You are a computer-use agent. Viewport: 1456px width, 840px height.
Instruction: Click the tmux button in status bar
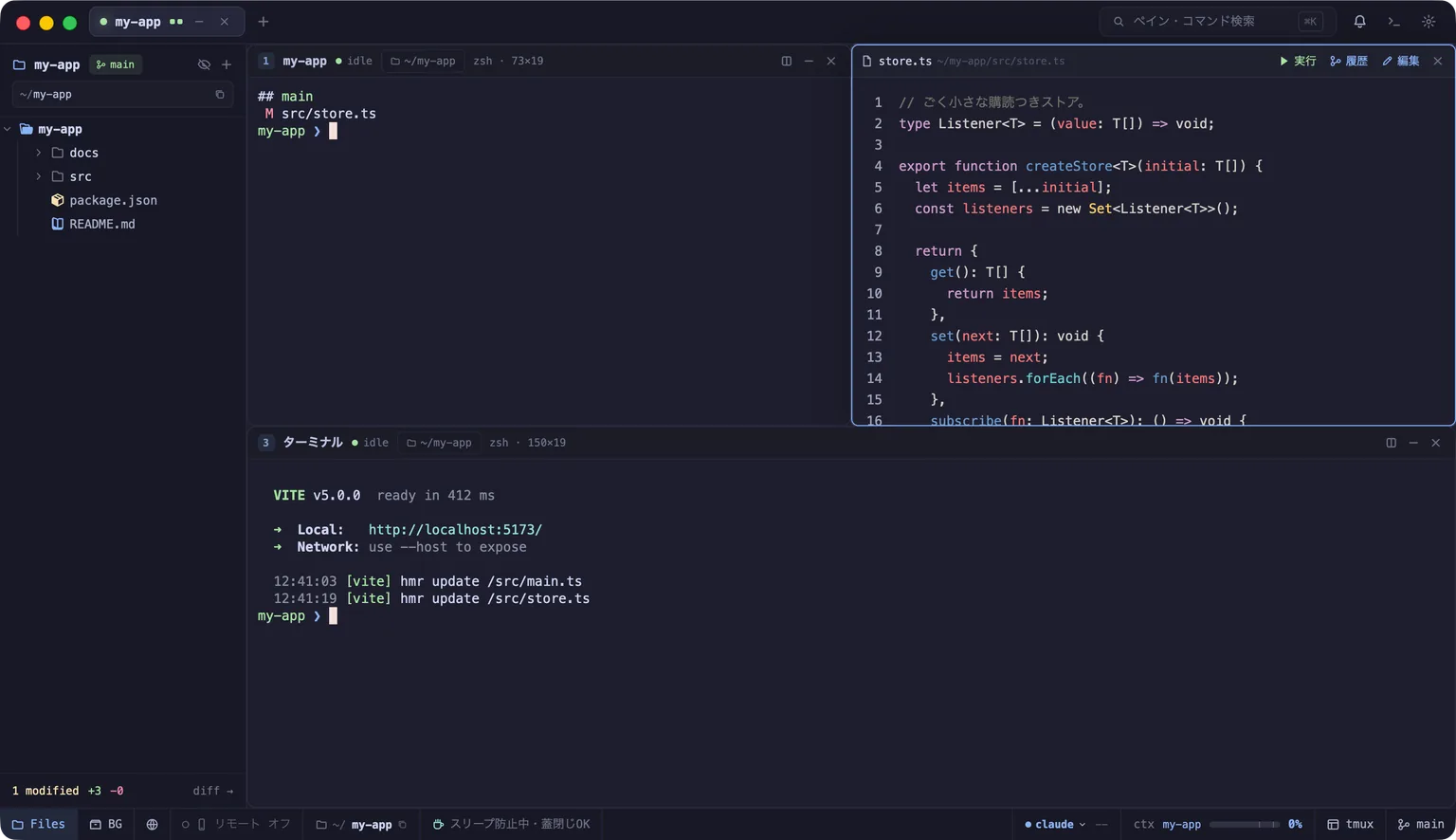click(1350, 824)
